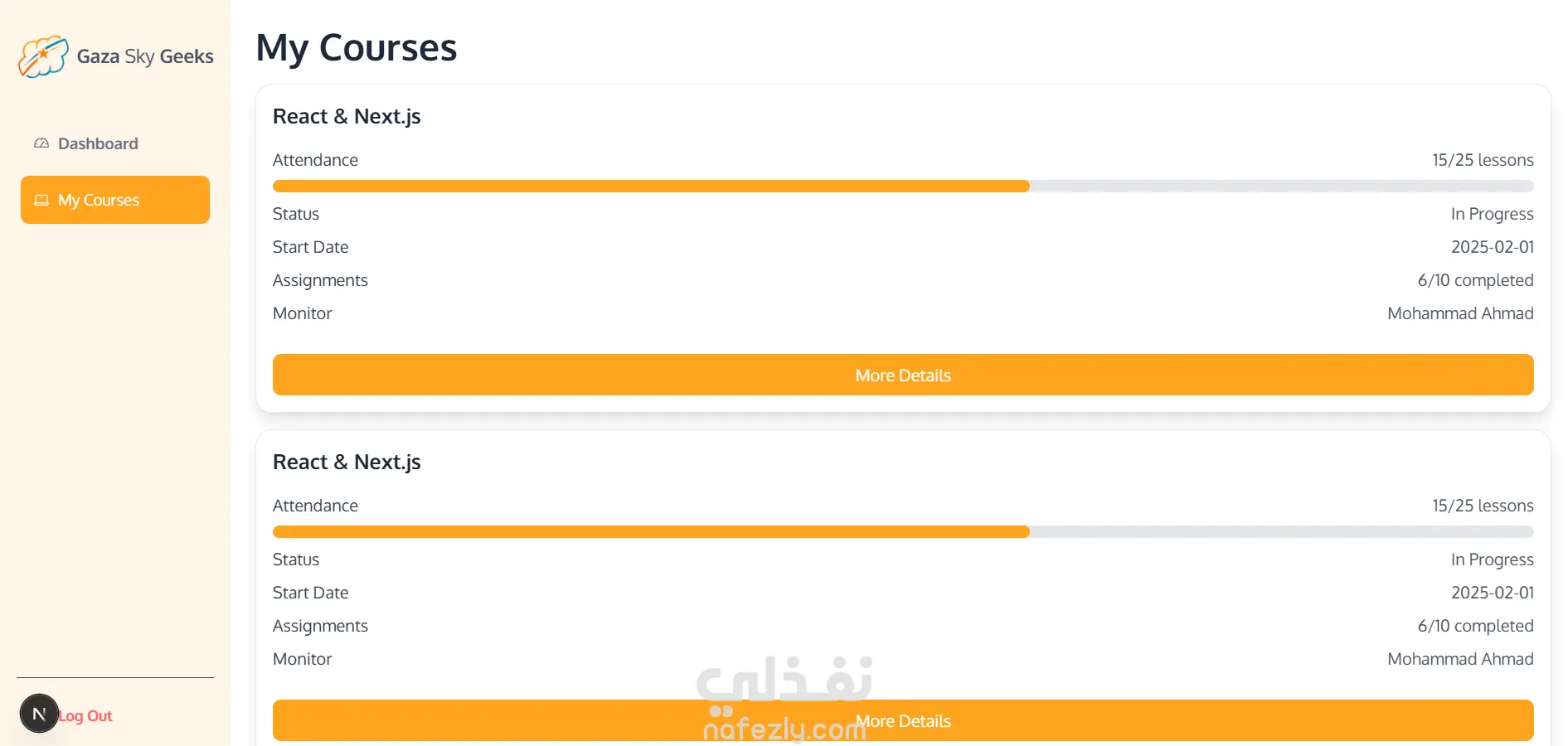This screenshot has width=1568, height=746.
Task: Click the Gaza Sky Geeks brand text
Action: pyautogui.click(x=145, y=56)
